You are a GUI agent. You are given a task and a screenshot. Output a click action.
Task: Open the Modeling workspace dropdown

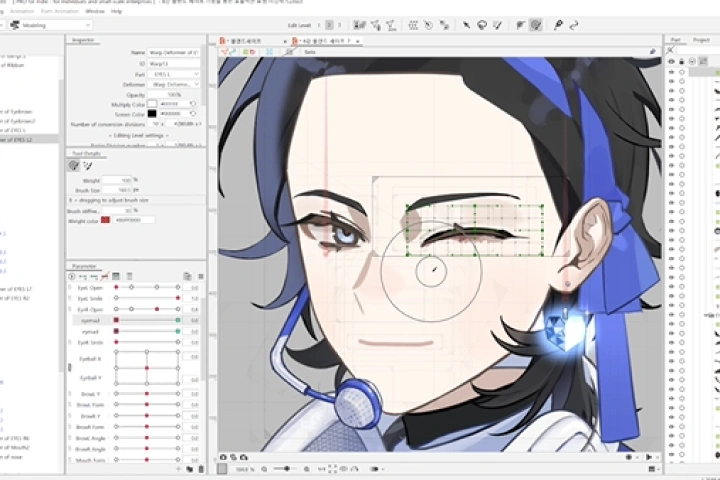click(x=51, y=25)
